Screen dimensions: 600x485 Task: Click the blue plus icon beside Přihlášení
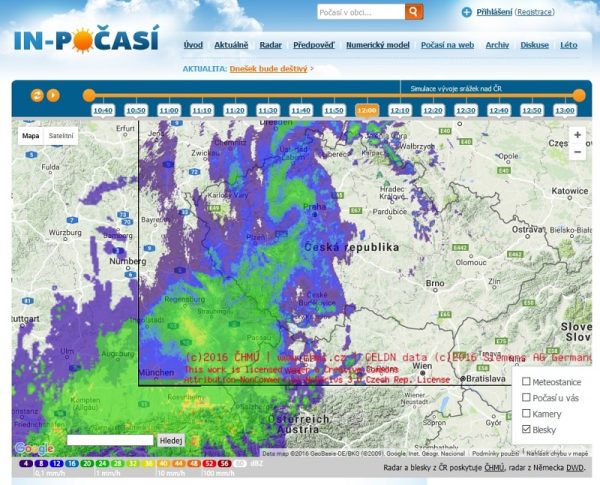click(x=466, y=12)
